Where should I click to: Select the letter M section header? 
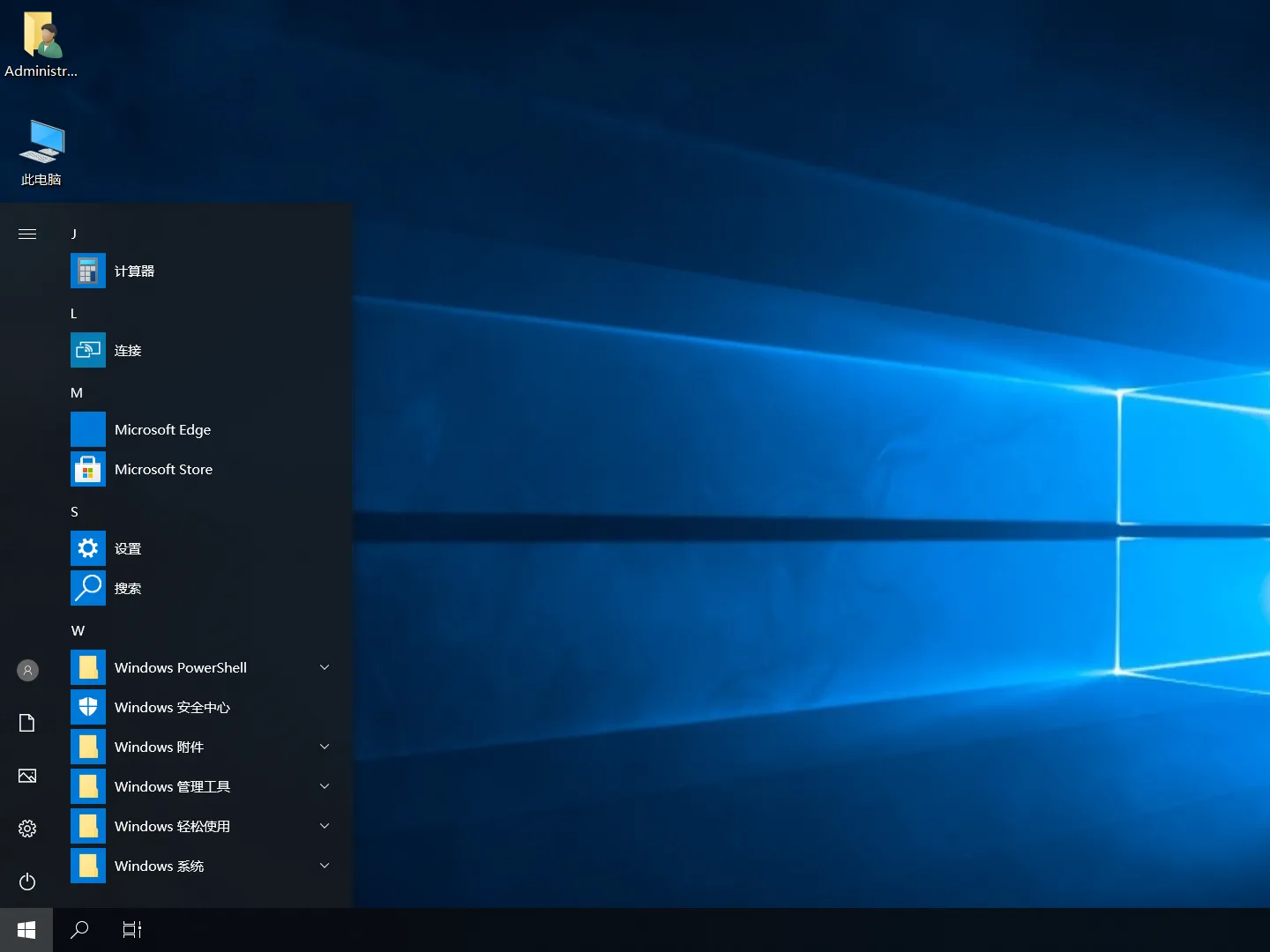78,392
